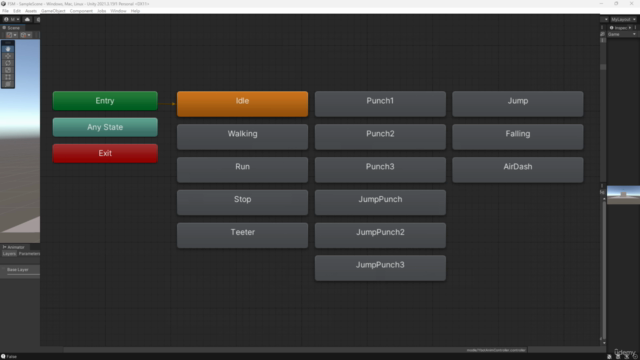This screenshot has height=360, width=640.
Task: Open the GameObject menu
Action: tap(53, 11)
